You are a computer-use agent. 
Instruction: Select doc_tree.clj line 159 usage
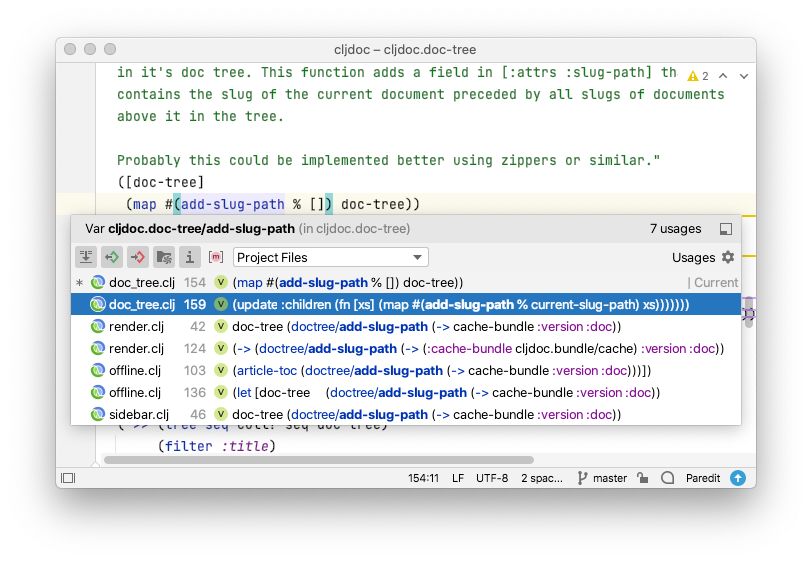[x=405, y=305]
